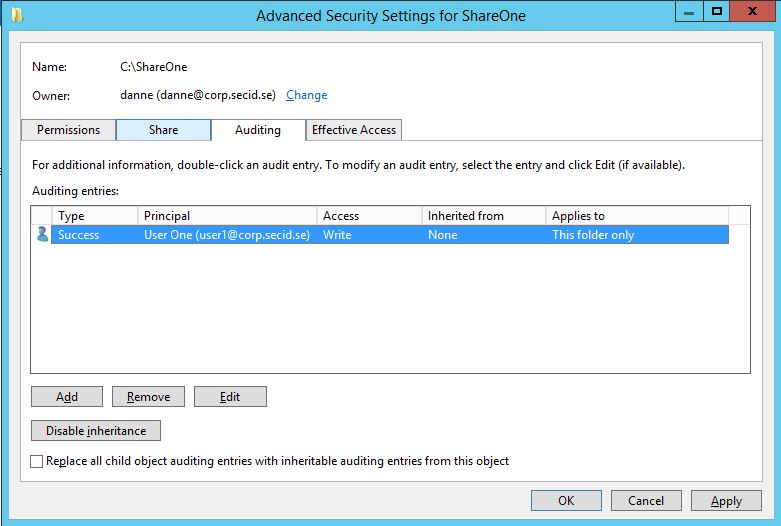Select the Auditing tab

(257, 130)
